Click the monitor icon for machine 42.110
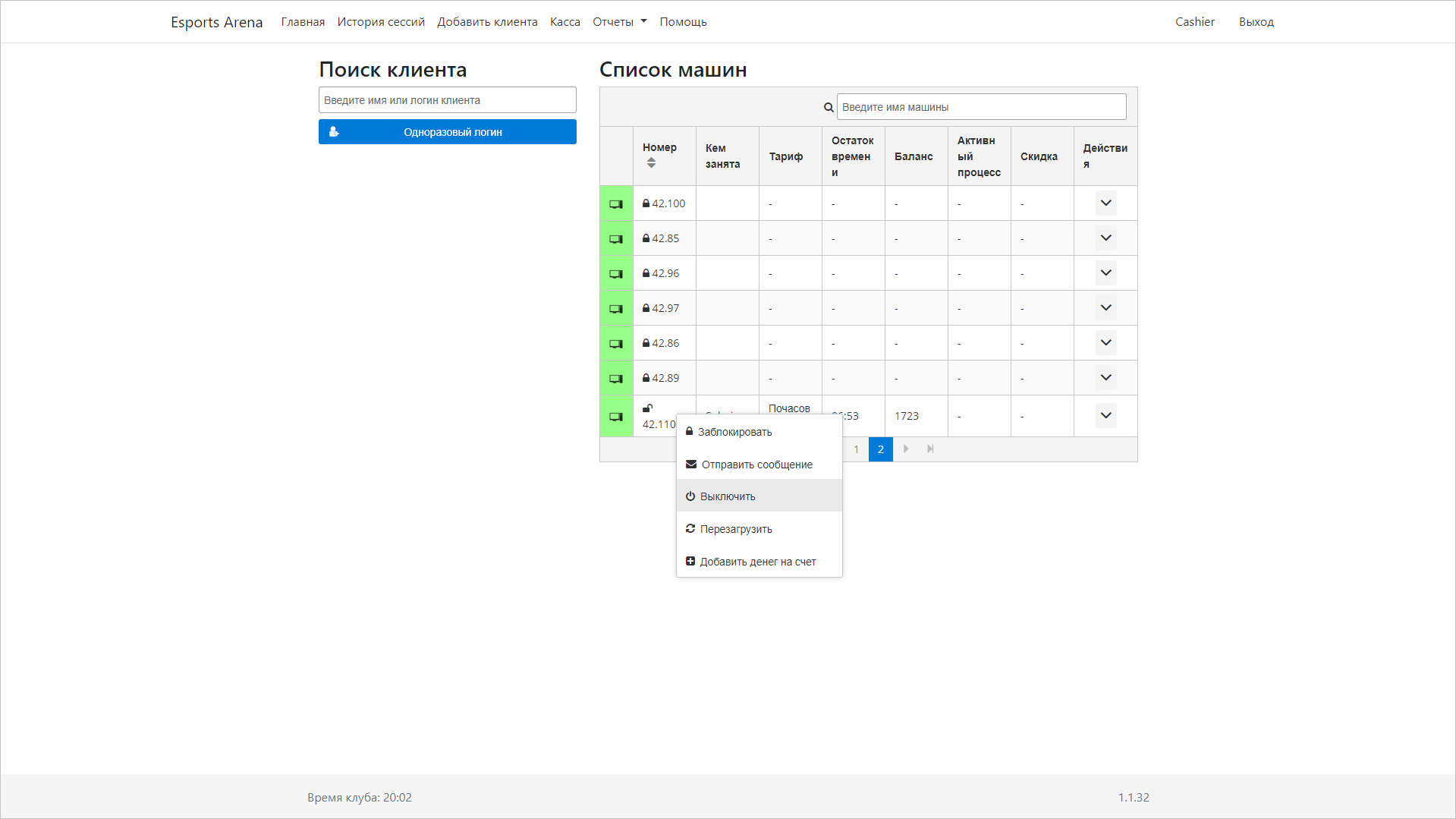The width and height of the screenshot is (1456, 819). 616,417
